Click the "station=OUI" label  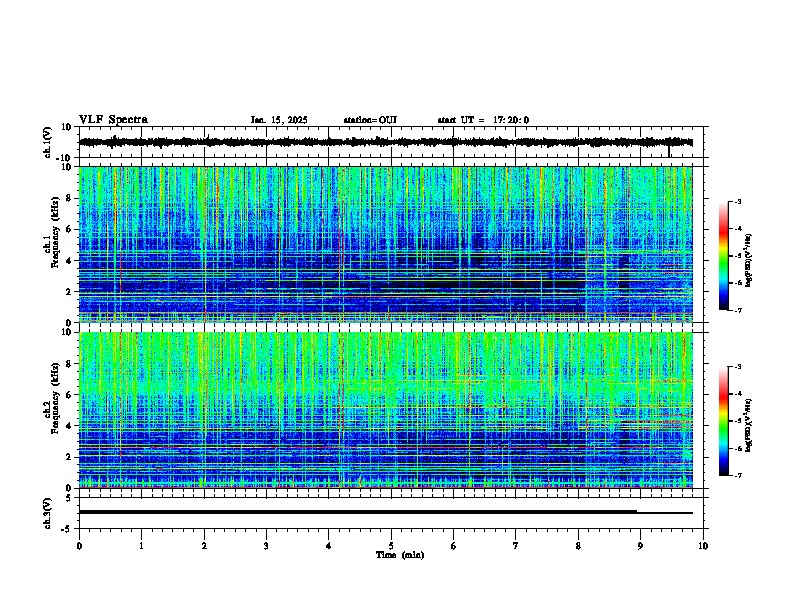[370, 120]
